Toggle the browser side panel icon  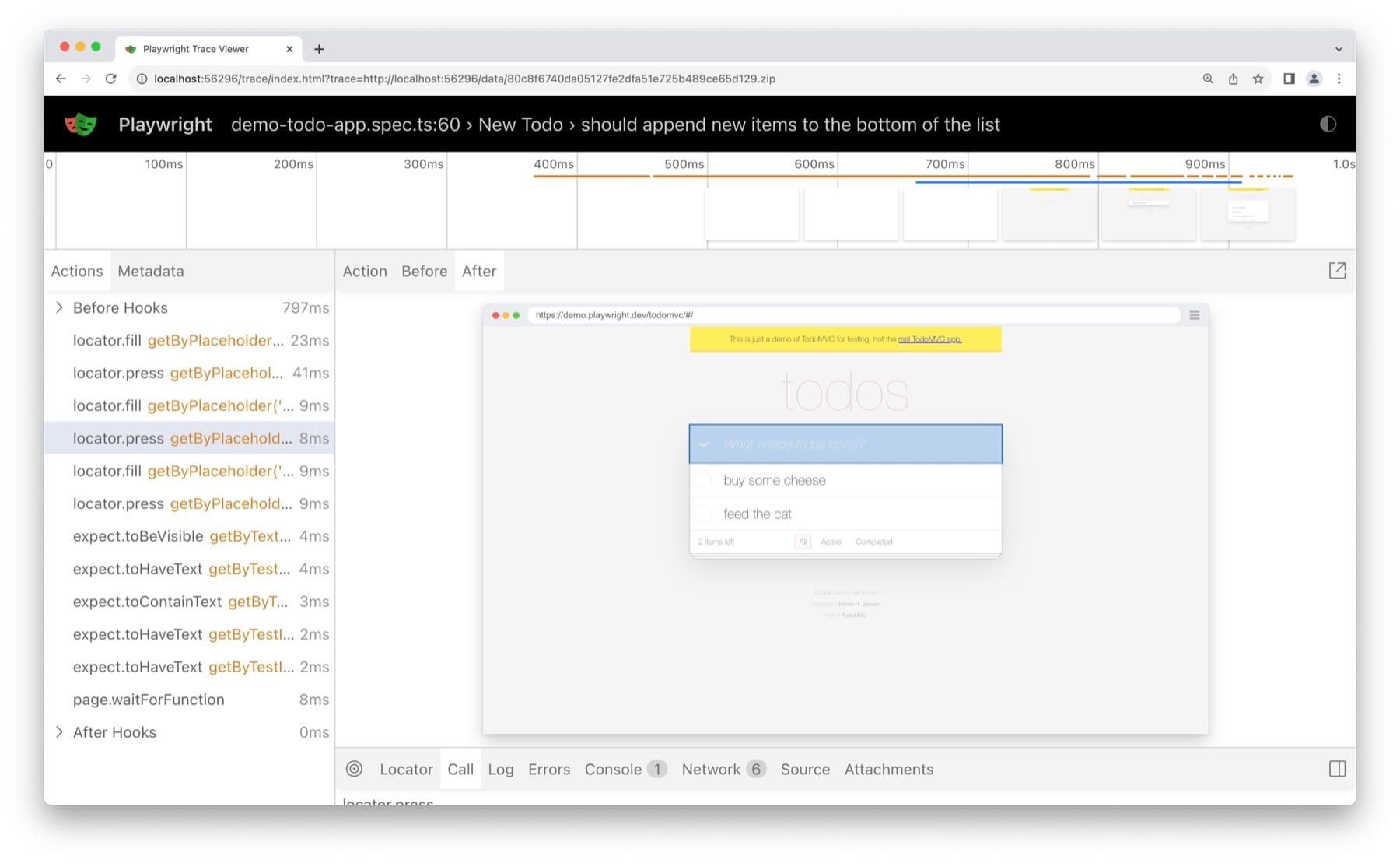pyautogui.click(x=1289, y=79)
